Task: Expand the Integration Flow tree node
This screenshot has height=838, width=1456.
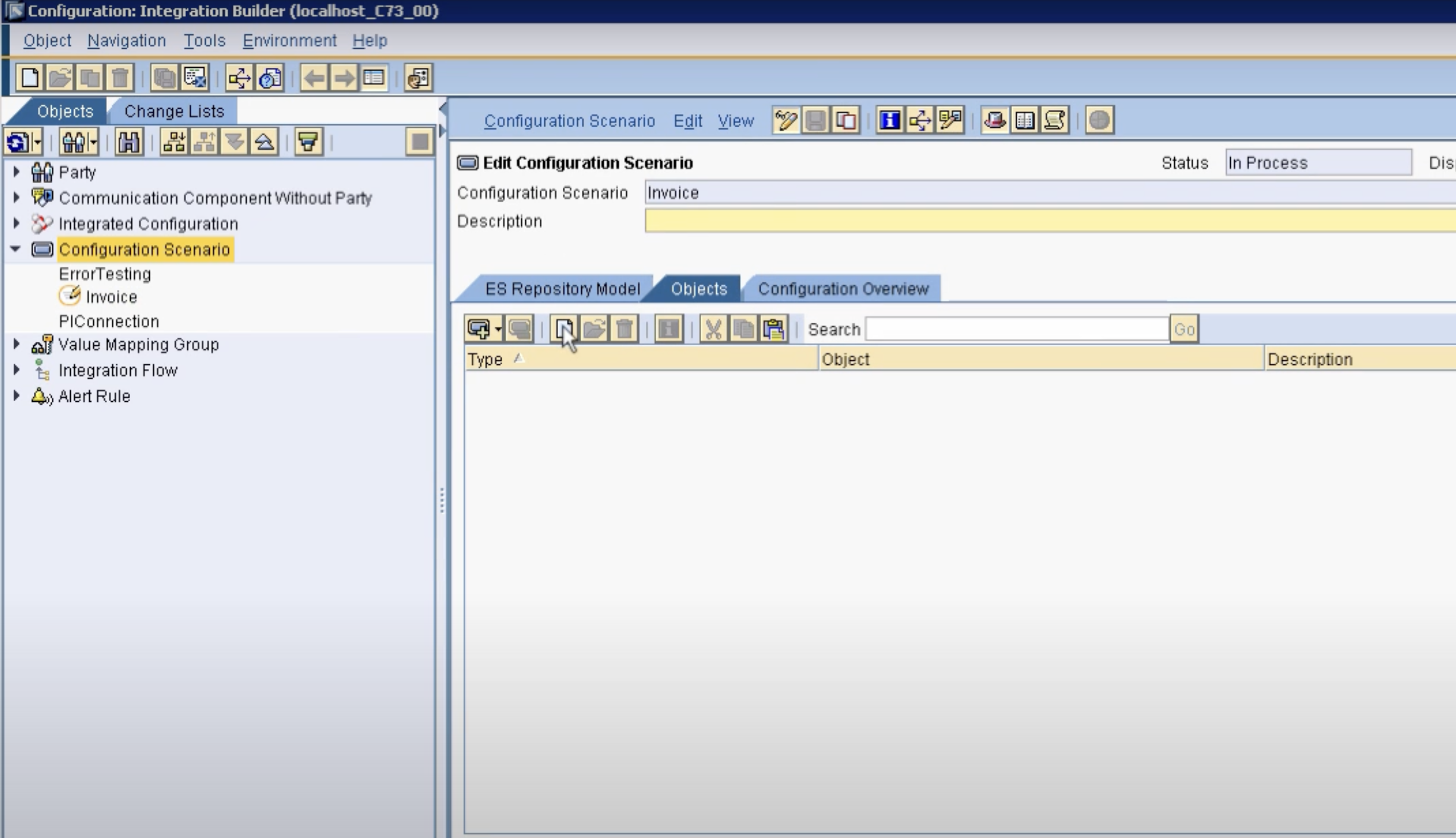Action: pyautogui.click(x=17, y=370)
